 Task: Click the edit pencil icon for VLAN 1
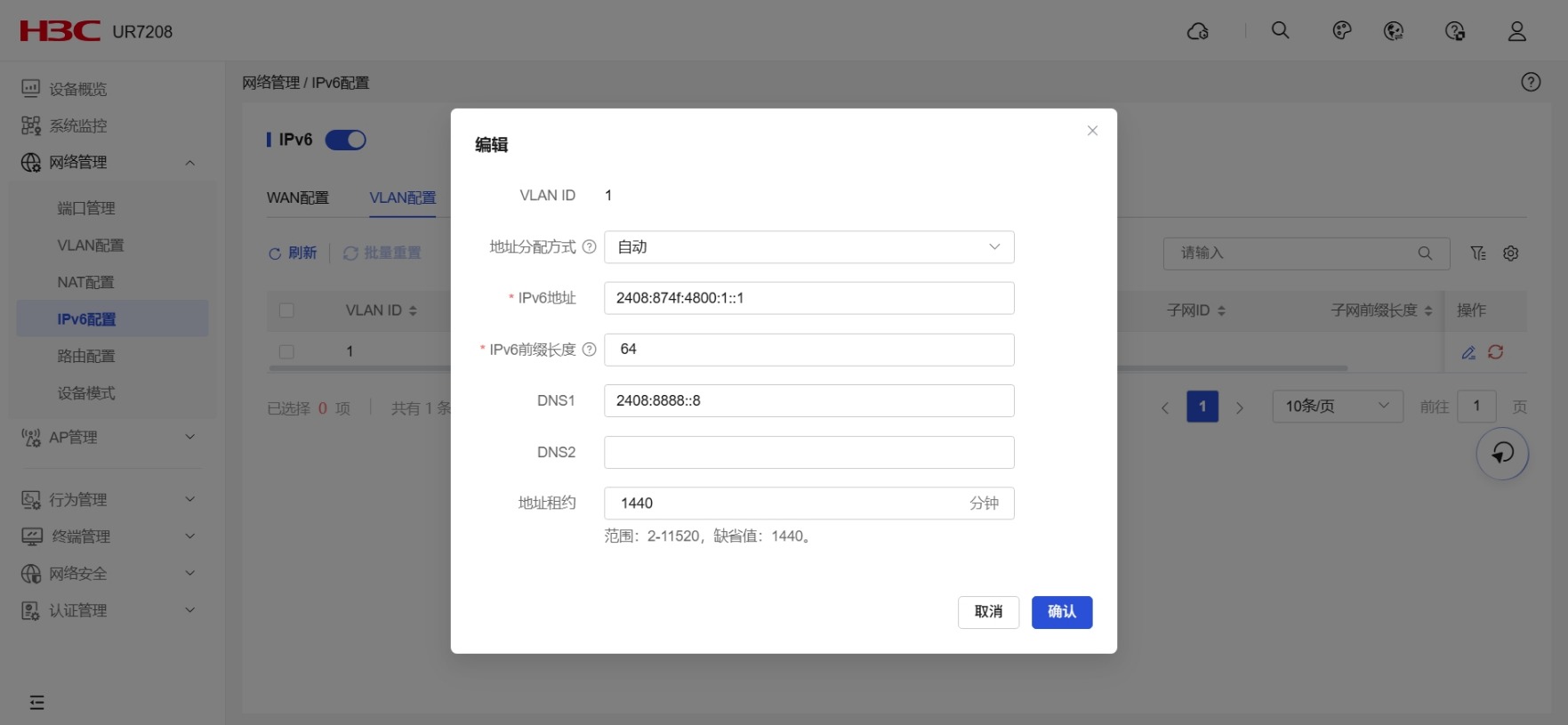pos(1468,352)
